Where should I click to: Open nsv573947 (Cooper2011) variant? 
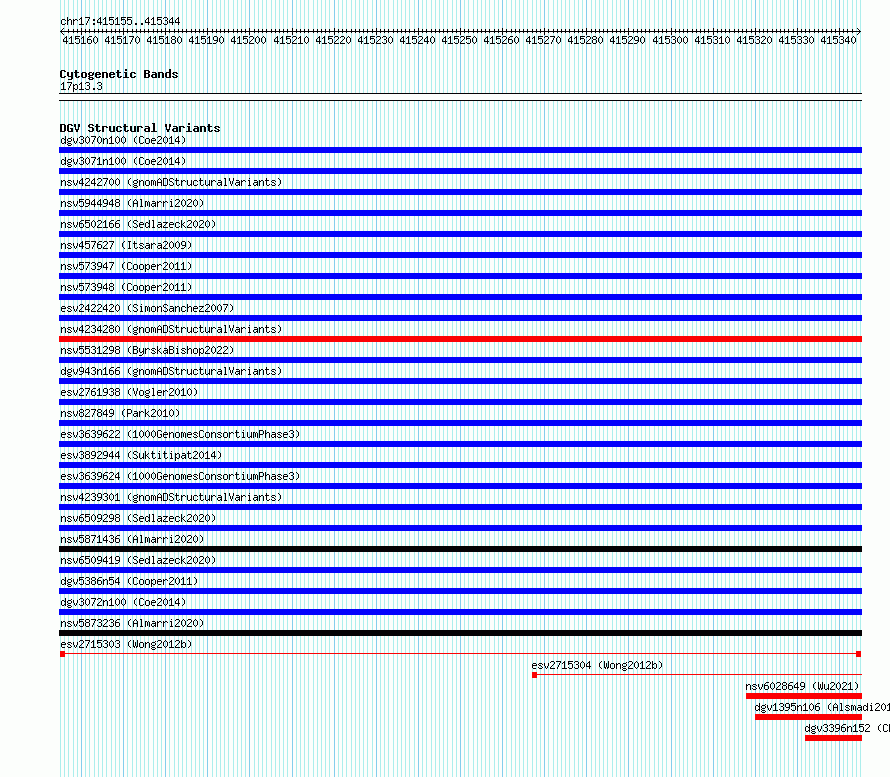[126, 266]
